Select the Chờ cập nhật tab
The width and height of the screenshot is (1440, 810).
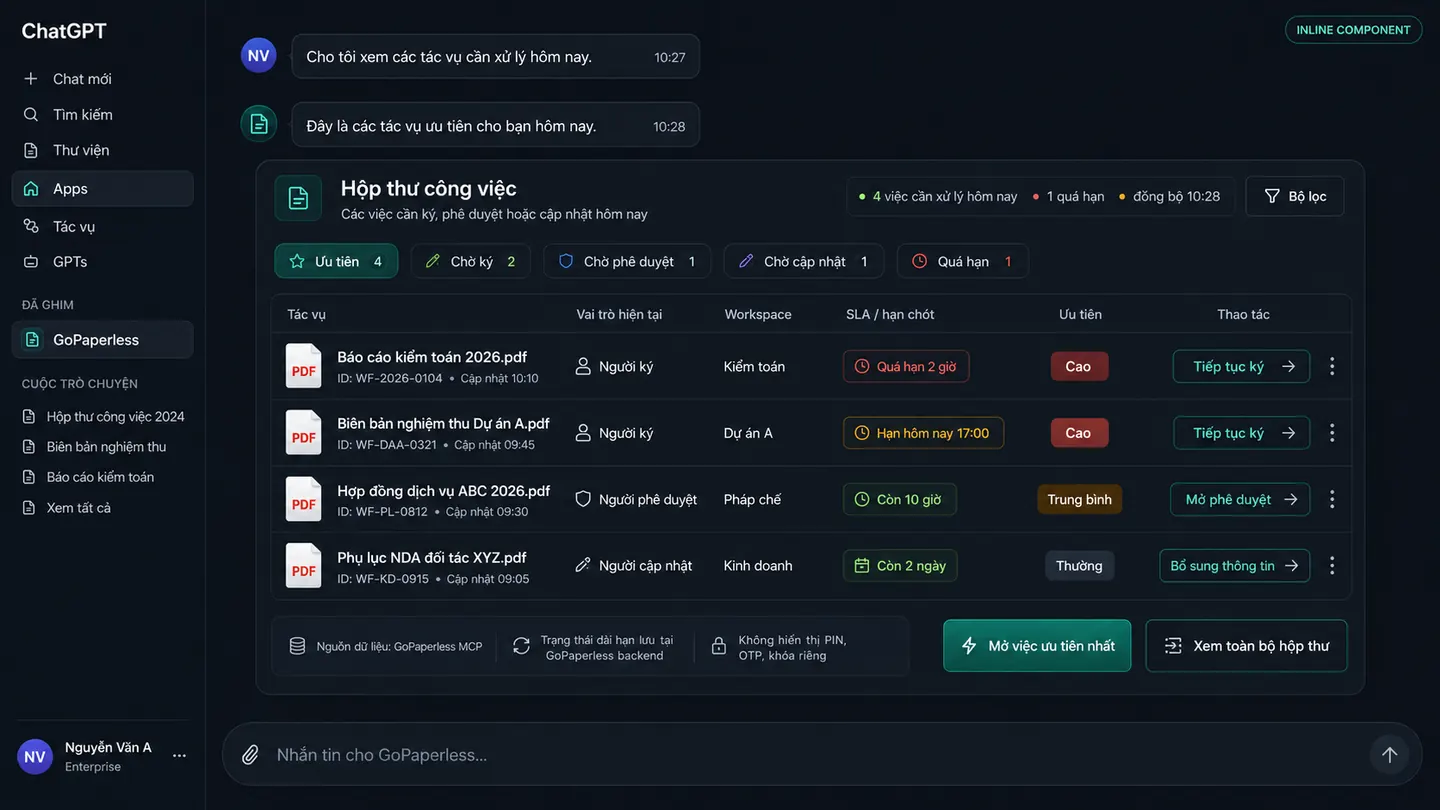point(804,261)
